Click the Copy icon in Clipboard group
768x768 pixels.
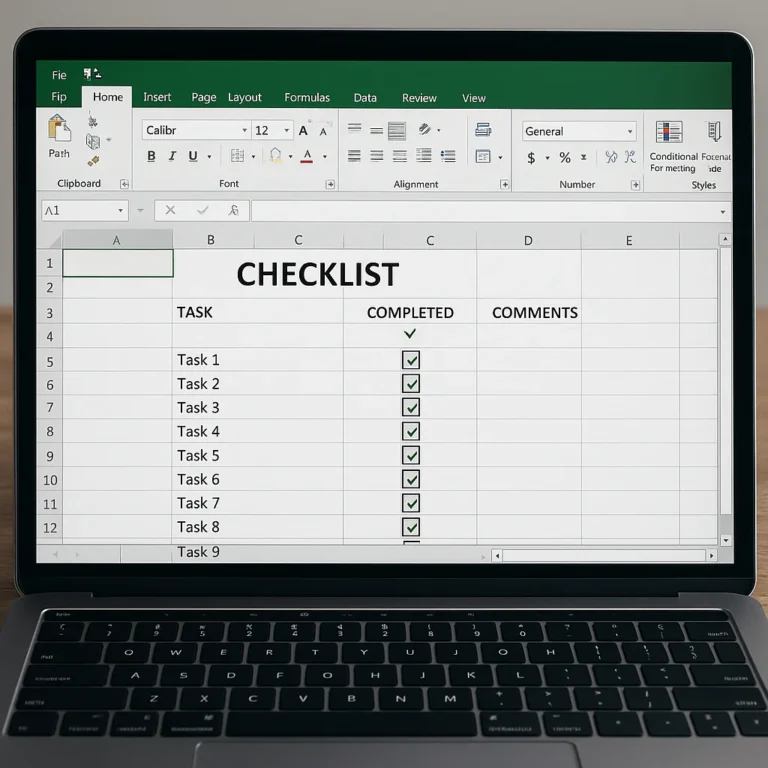(93, 142)
